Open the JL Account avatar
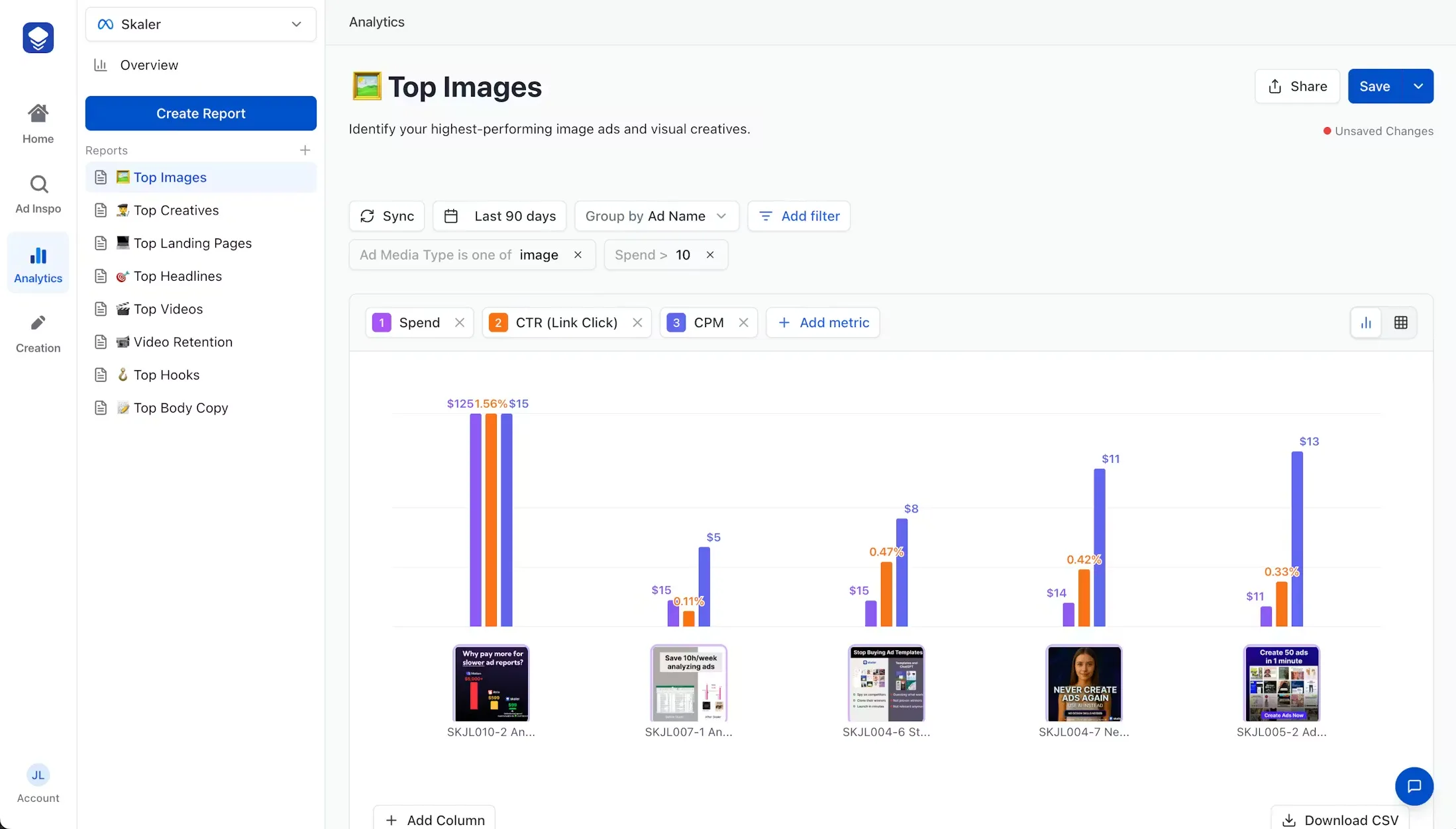1456x829 pixels. [x=38, y=775]
